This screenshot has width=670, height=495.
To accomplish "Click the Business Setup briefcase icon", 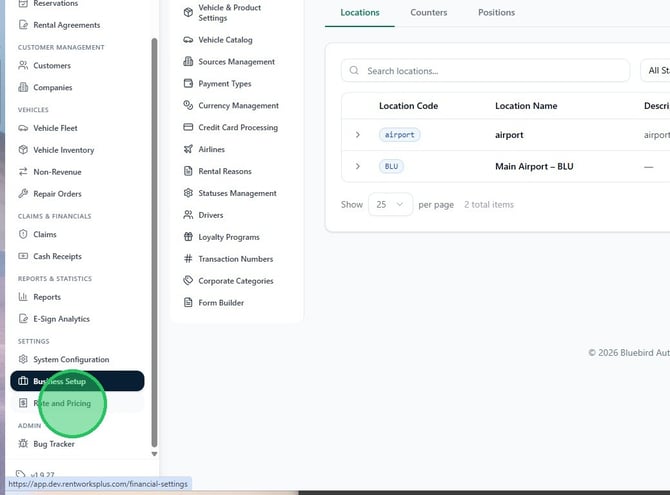I will click(x=23, y=381).
